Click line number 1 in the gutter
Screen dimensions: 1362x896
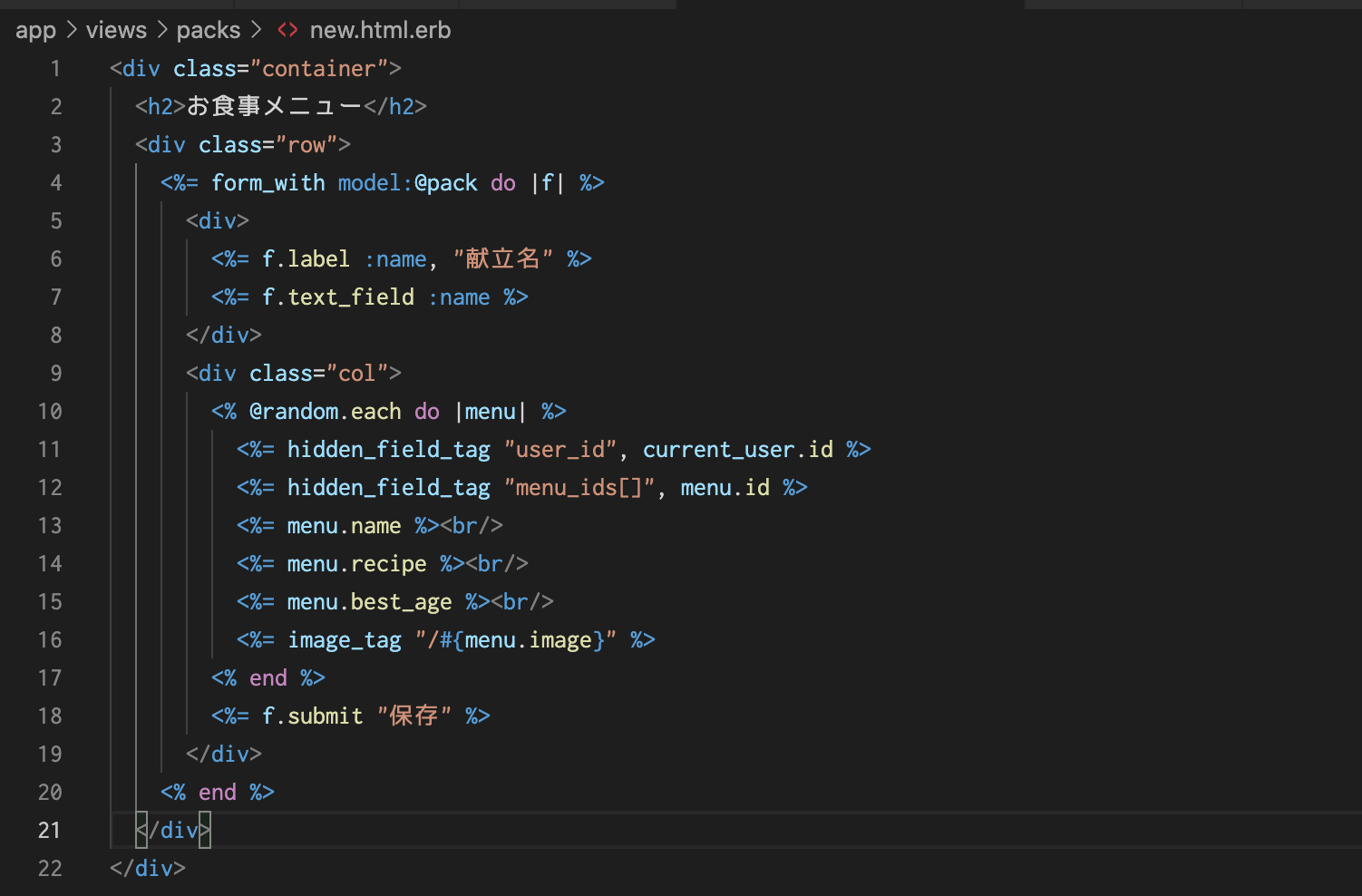[55, 69]
